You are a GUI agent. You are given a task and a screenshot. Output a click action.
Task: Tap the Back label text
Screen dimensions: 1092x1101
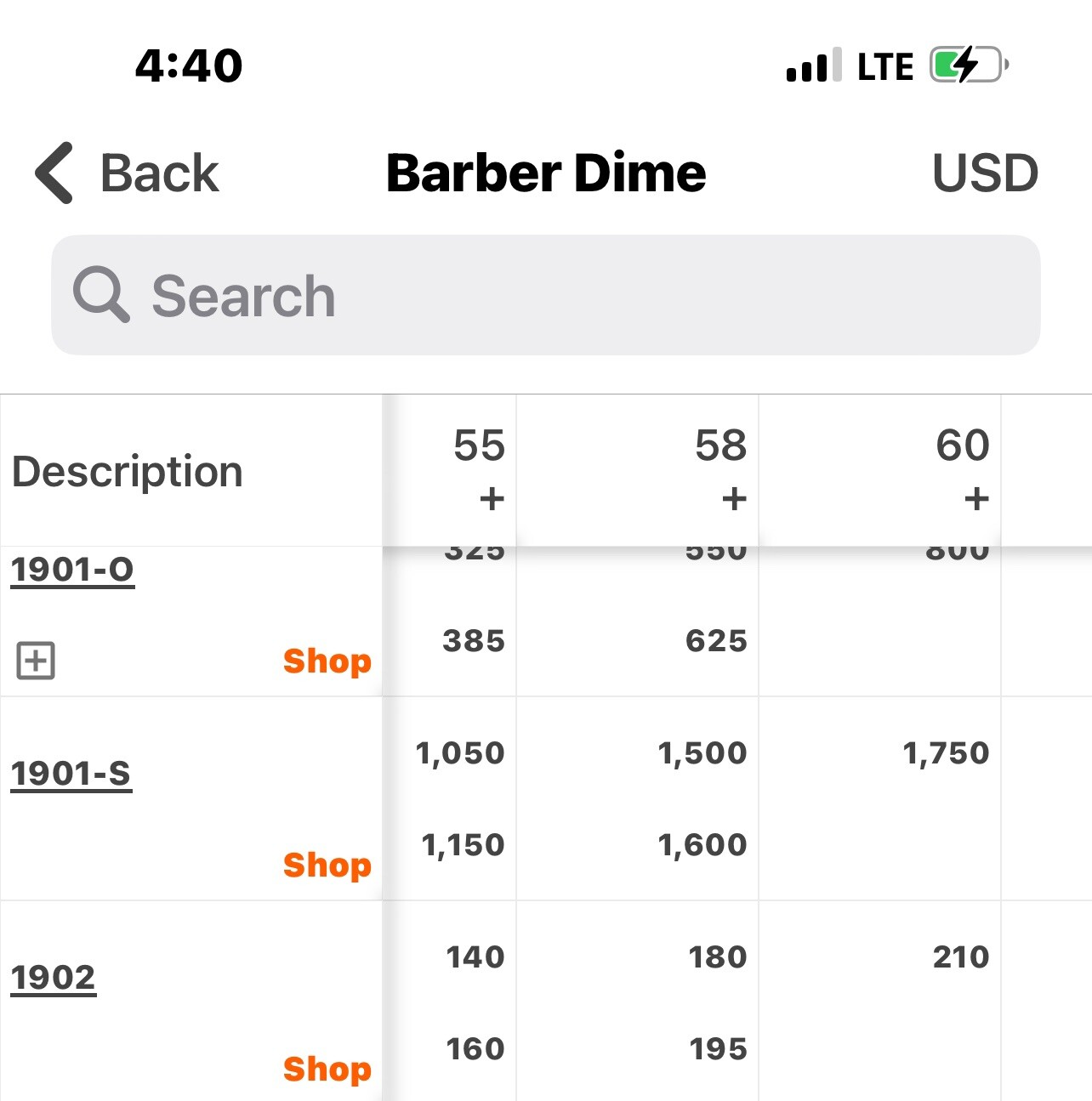pyautogui.click(x=159, y=173)
